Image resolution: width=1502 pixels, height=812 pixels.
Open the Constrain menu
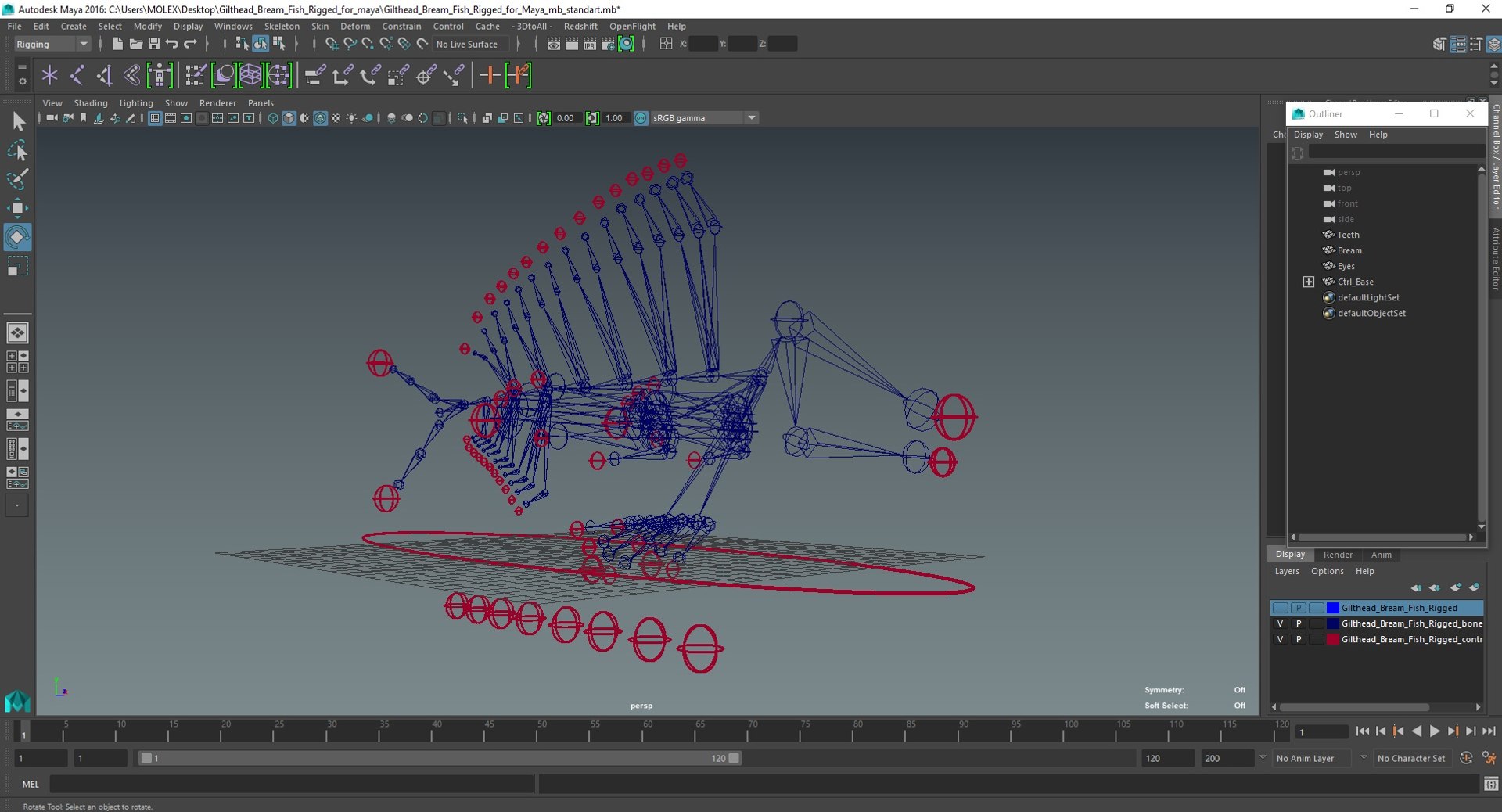pyautogui.click(x=401, y=26)
